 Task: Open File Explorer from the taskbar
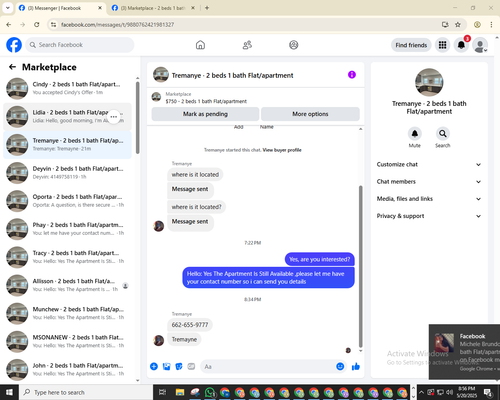180,392
